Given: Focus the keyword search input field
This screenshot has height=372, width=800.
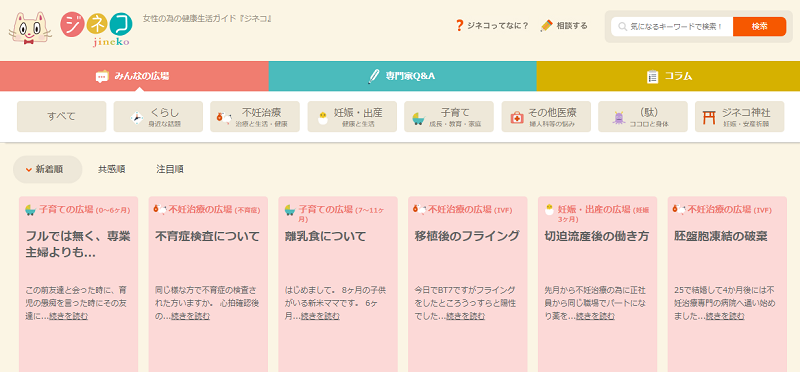Looking at the screenshot, I should coord(672,27).
